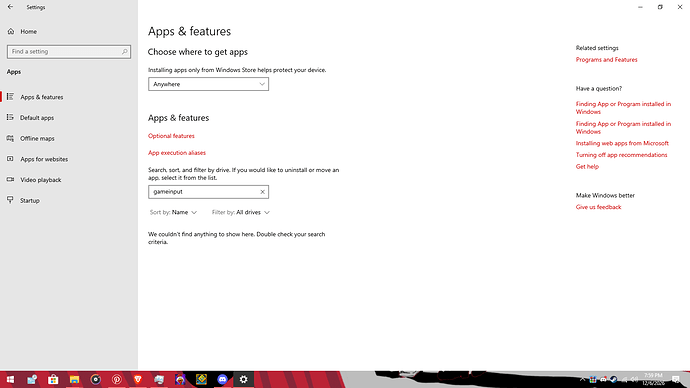Click the Video playback camera icon
Viewport: 690px width, 388px height.
[10, 179]
